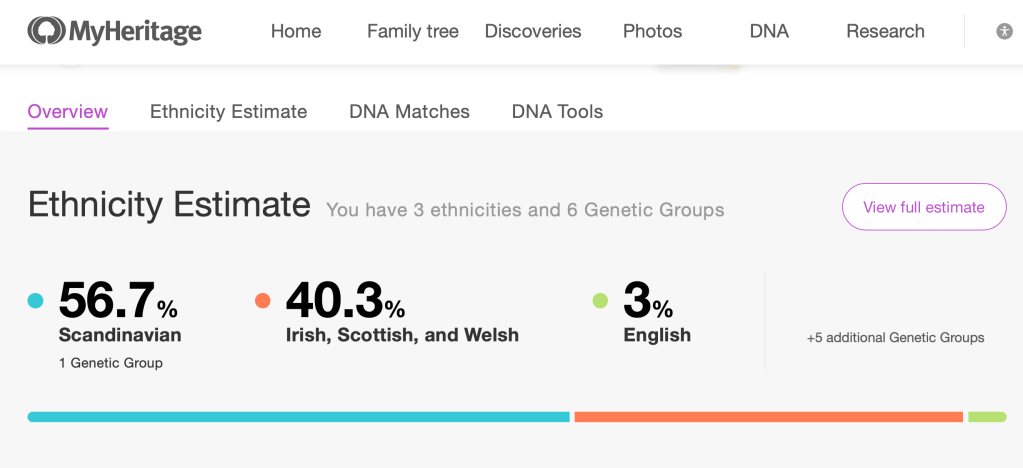Click the View full estimate button

coord(923,207)
